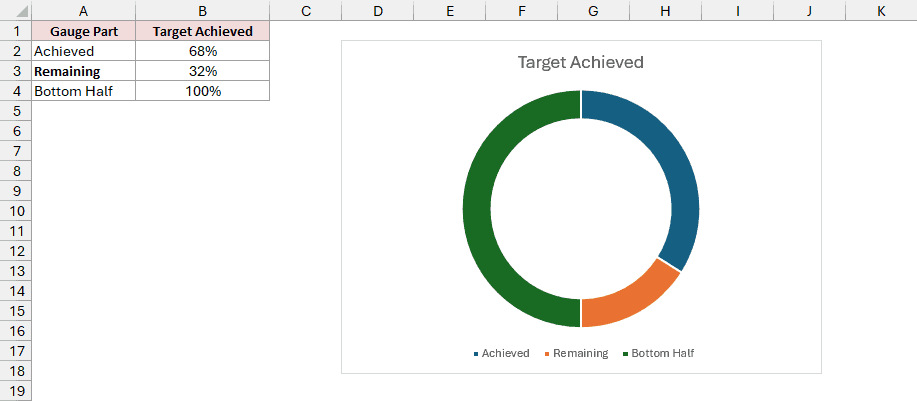
Task: Select column F header
Action: pos(522,11)
